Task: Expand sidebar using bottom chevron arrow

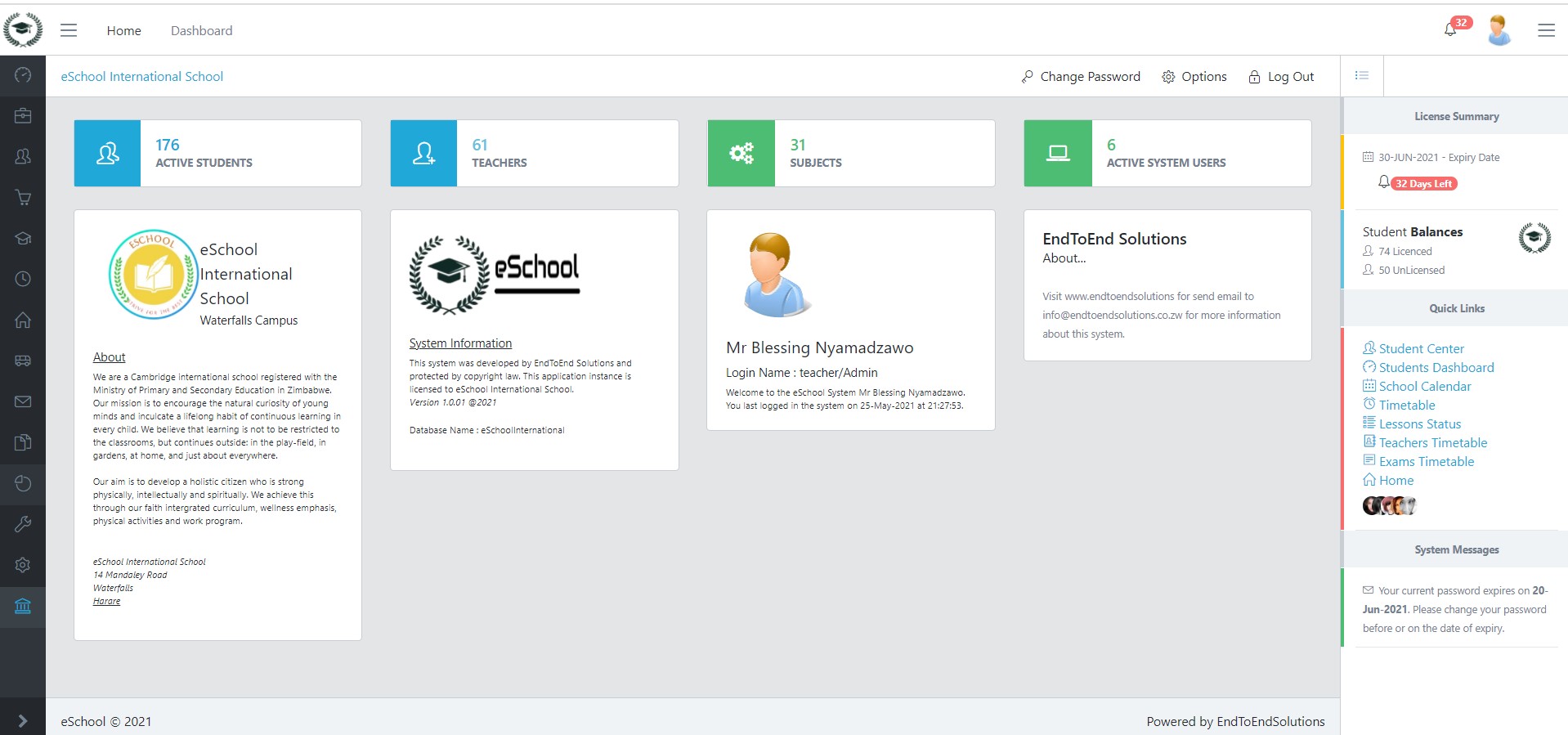Action: [23, 721]
